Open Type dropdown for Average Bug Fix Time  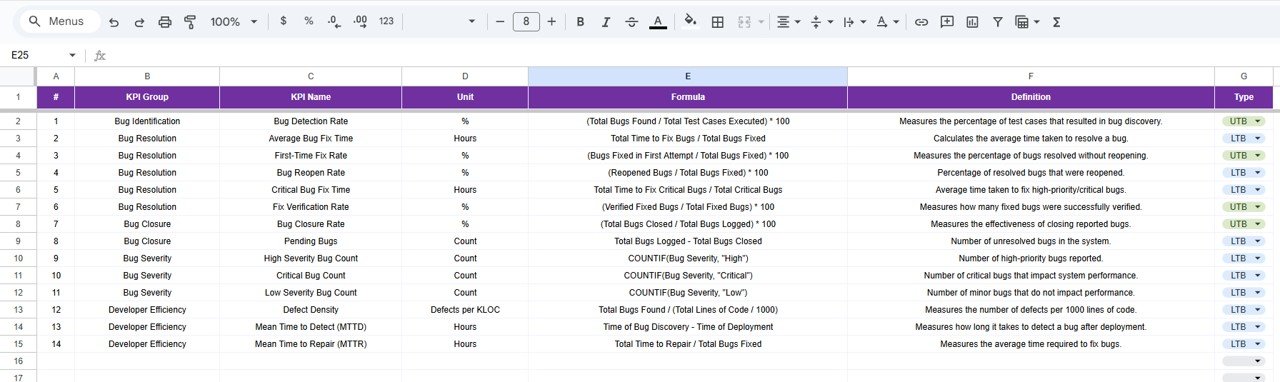coord(1257,138)
